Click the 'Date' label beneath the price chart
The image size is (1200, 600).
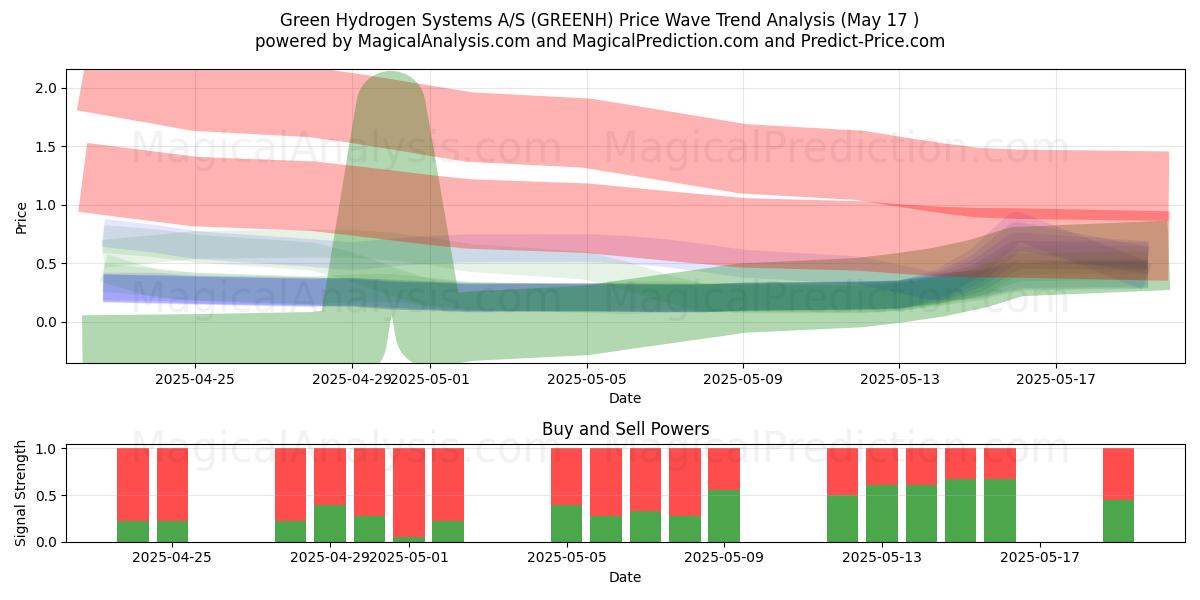tap(625, 398)
